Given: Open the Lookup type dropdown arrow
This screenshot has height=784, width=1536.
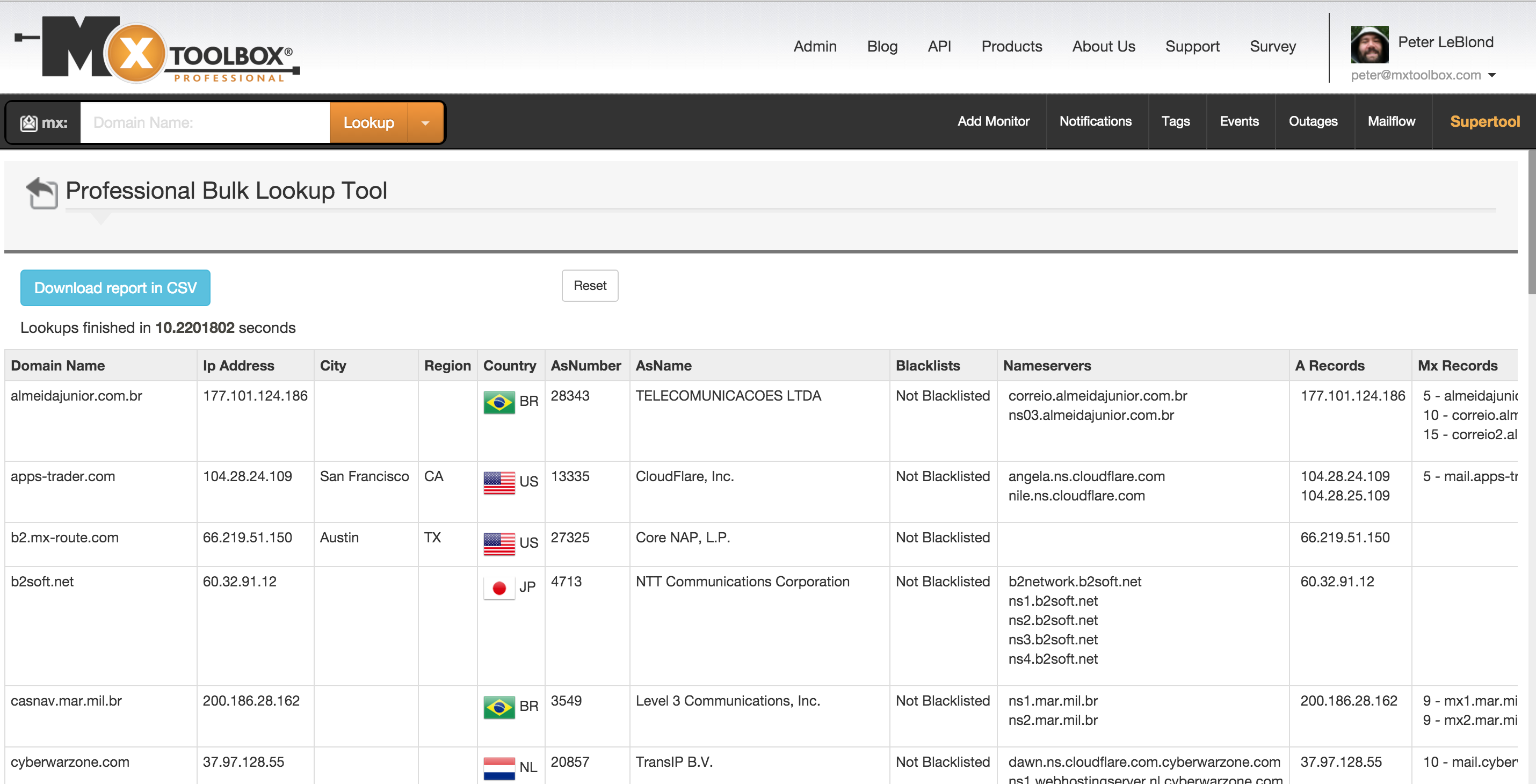Looking at the screenshot, I should pyautogui.click(x=425, y=123).
